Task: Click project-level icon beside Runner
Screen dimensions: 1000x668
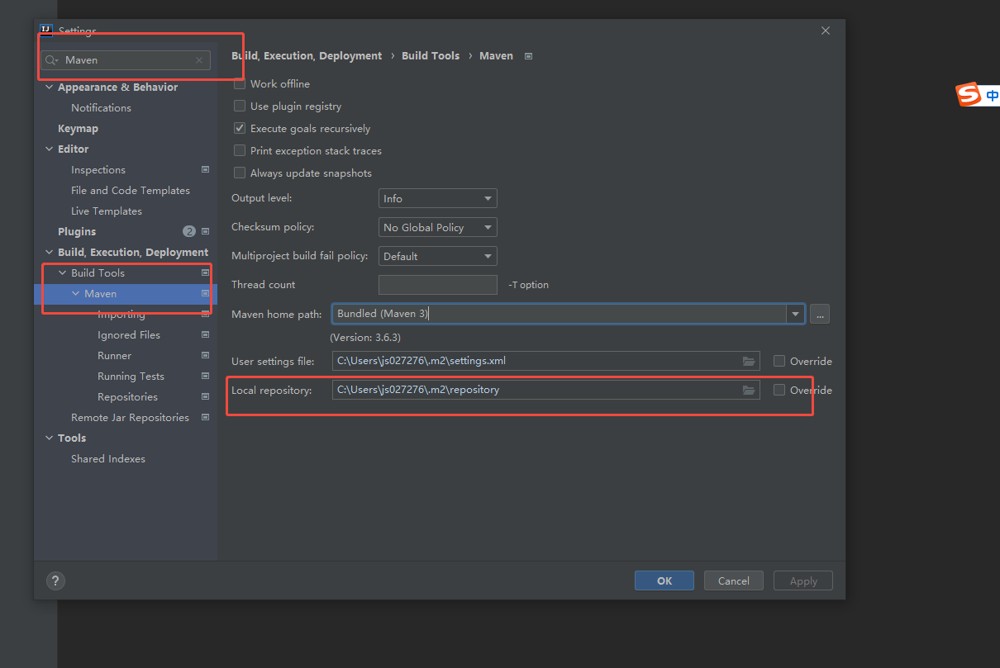Action: coord(205,355)
